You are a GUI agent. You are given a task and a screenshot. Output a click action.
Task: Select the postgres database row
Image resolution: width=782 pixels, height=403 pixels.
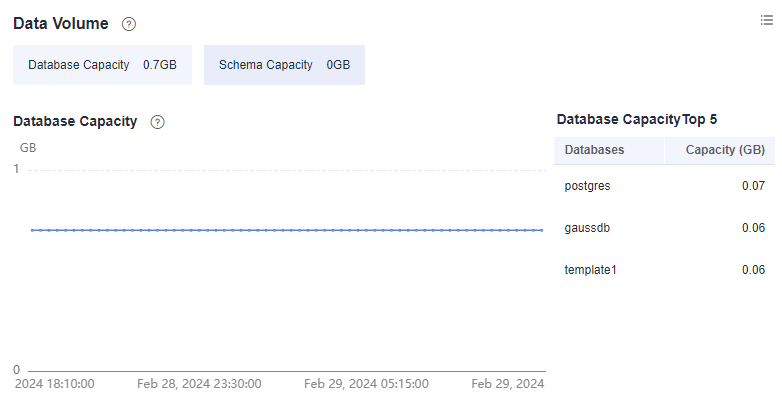pos(664,186)
